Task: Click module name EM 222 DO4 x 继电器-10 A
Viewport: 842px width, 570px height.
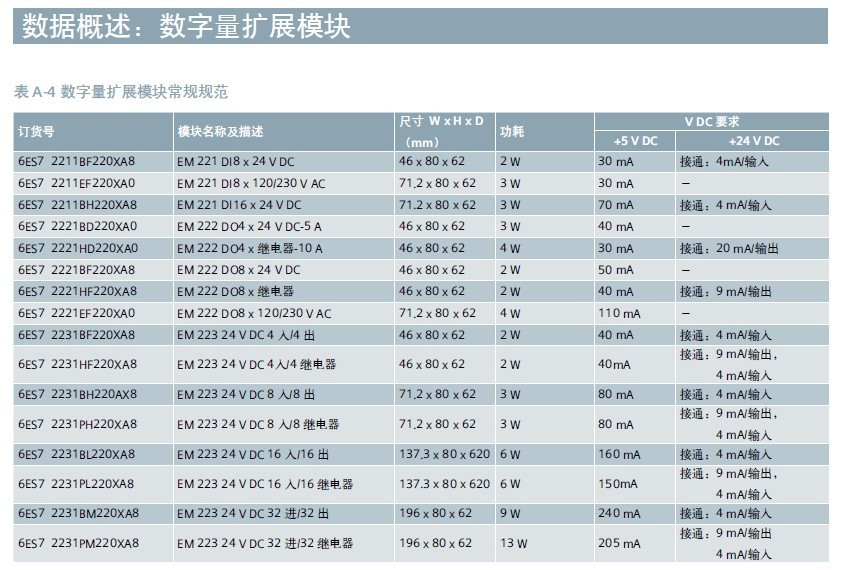Action: tap(250, 249)
